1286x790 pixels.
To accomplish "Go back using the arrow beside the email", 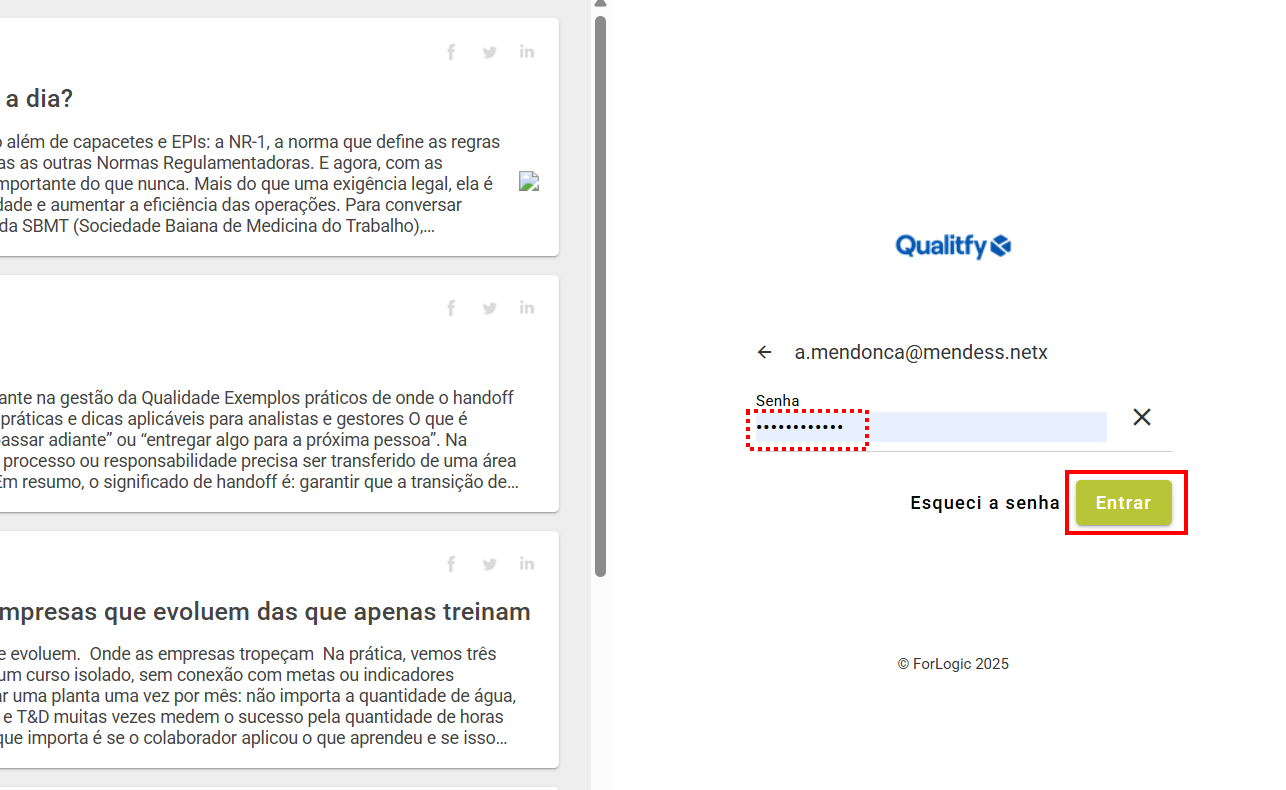I will (765, 352).
